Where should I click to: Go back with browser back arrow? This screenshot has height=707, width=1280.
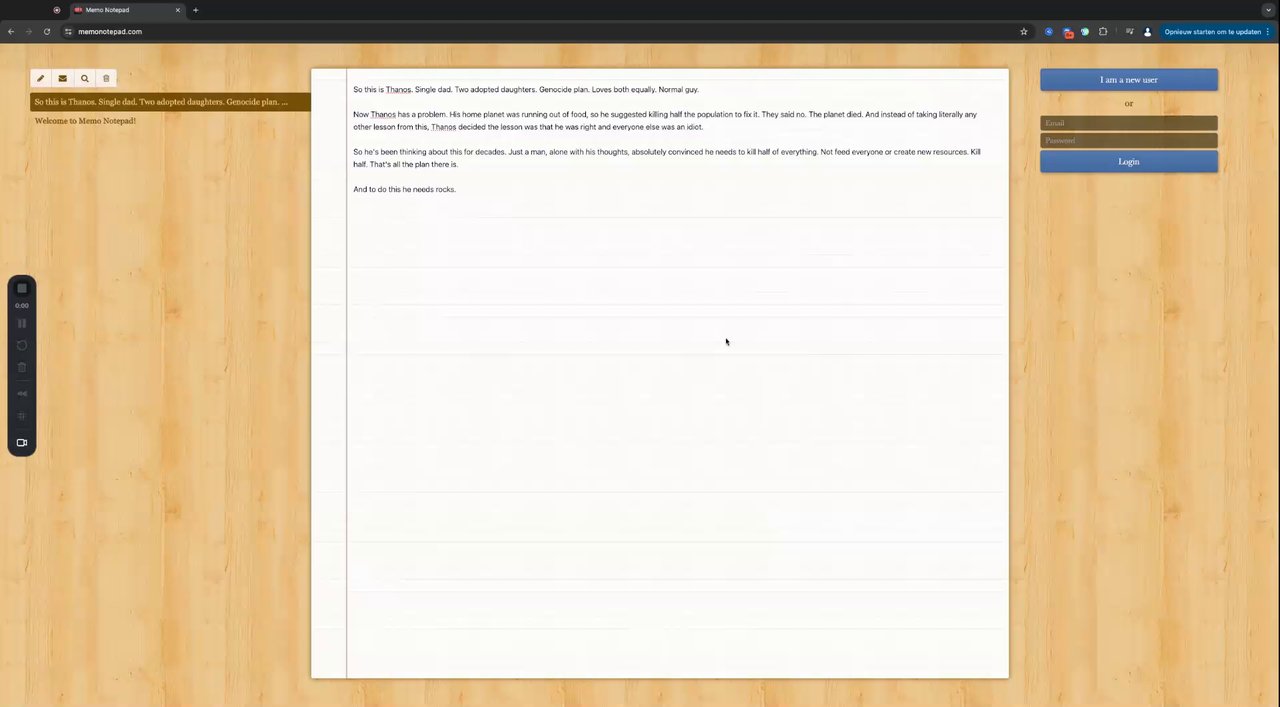[x=11, y=32]
